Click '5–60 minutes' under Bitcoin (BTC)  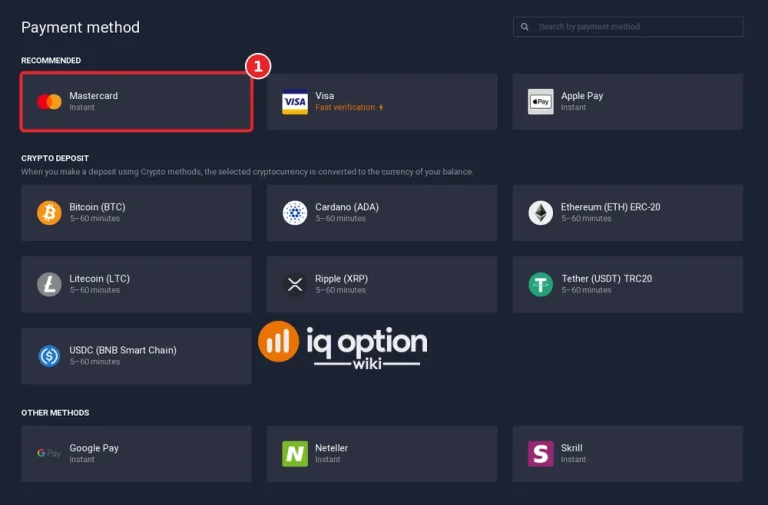click(x=95, y=218)
